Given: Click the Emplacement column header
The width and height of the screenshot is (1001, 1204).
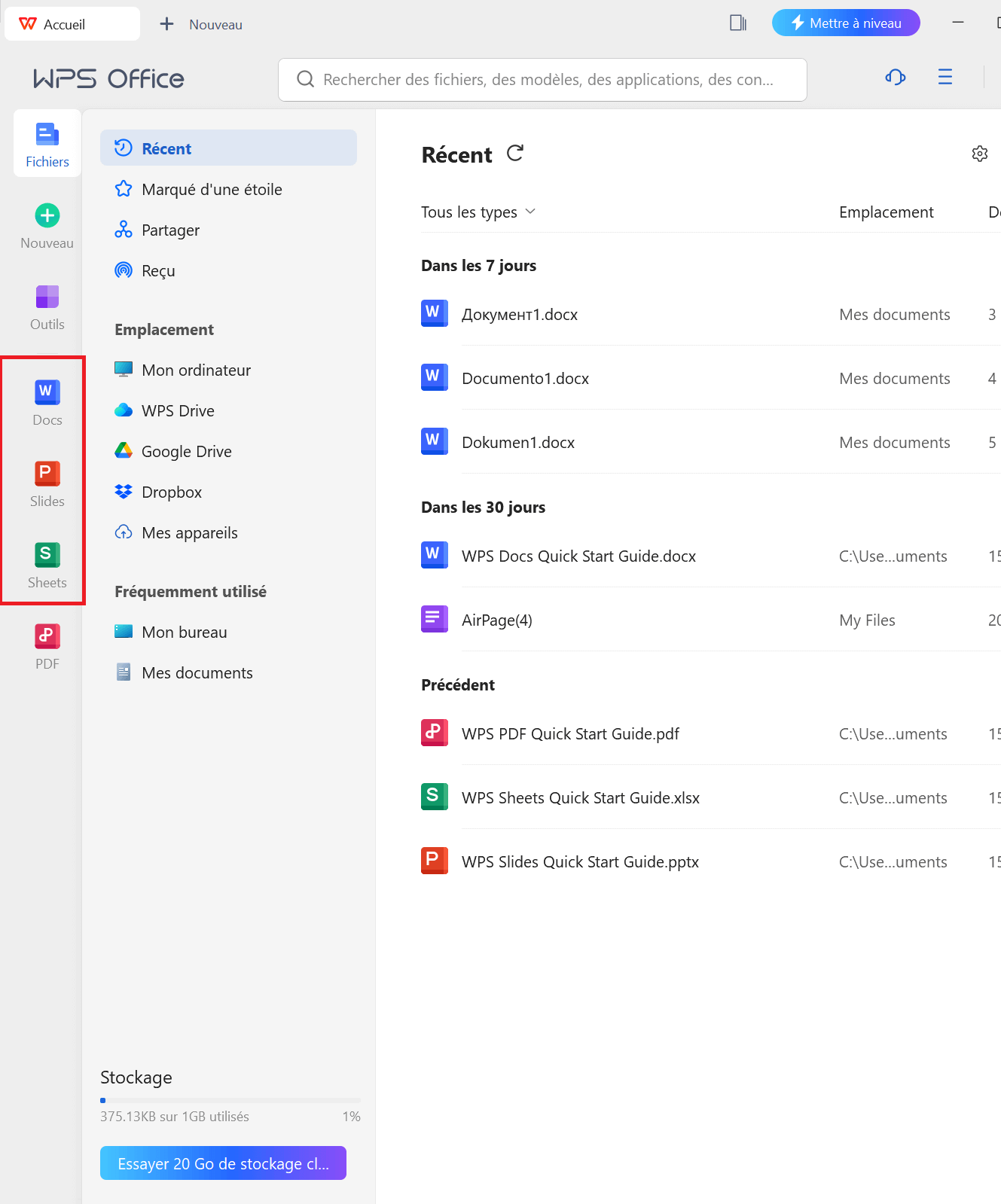Looking at the screenshot, I should tap(886, 212).
